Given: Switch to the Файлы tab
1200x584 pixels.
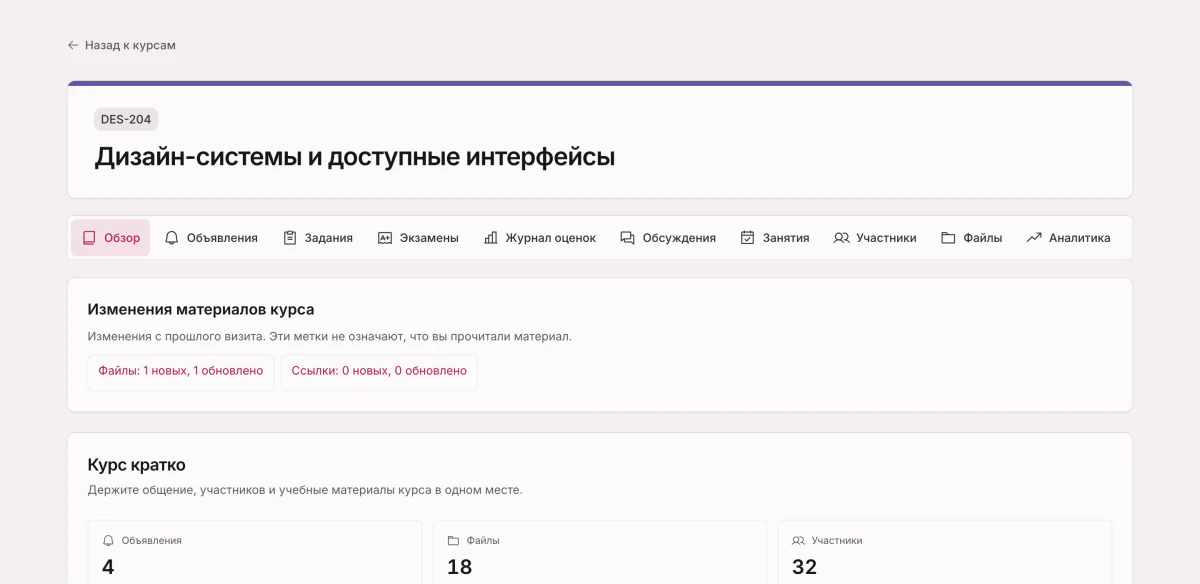Looking at the screenshot, I should pos(972,238).
